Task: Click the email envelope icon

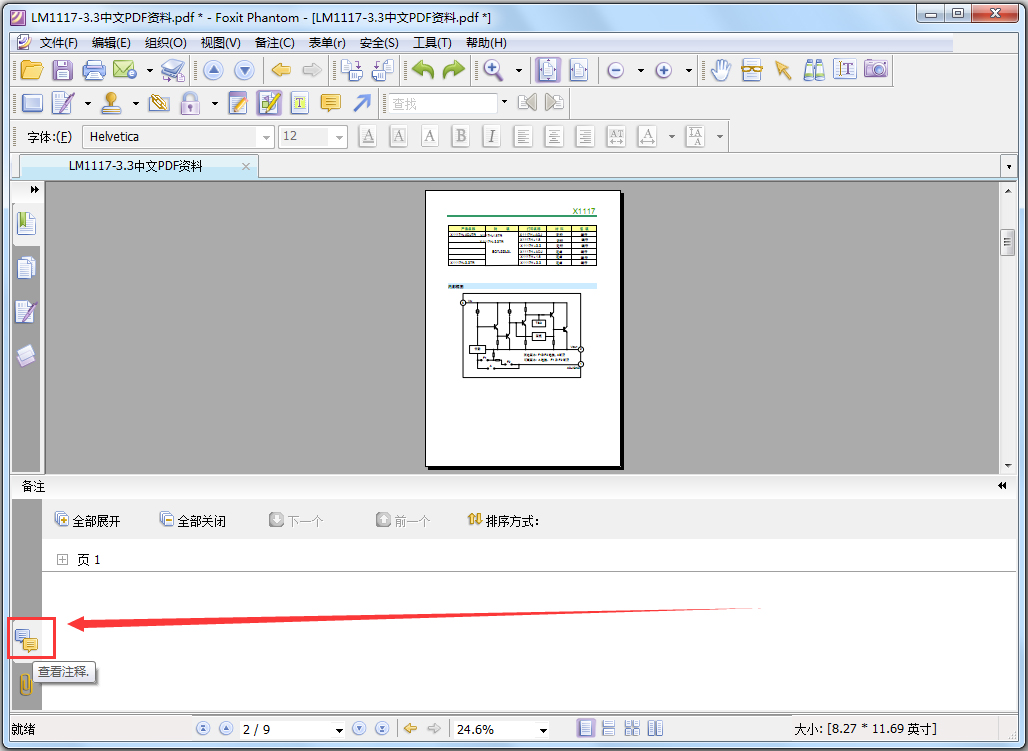Action: tap(125, 70)
